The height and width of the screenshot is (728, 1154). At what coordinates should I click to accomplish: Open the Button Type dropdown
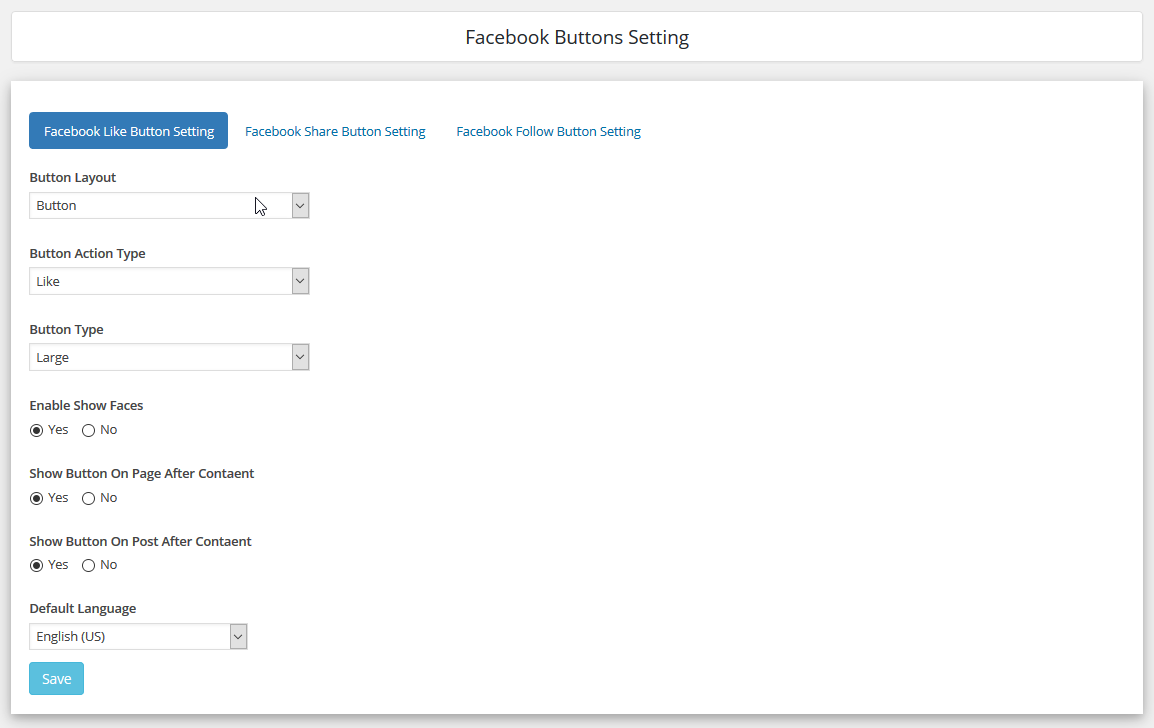[x=169, y=357]
